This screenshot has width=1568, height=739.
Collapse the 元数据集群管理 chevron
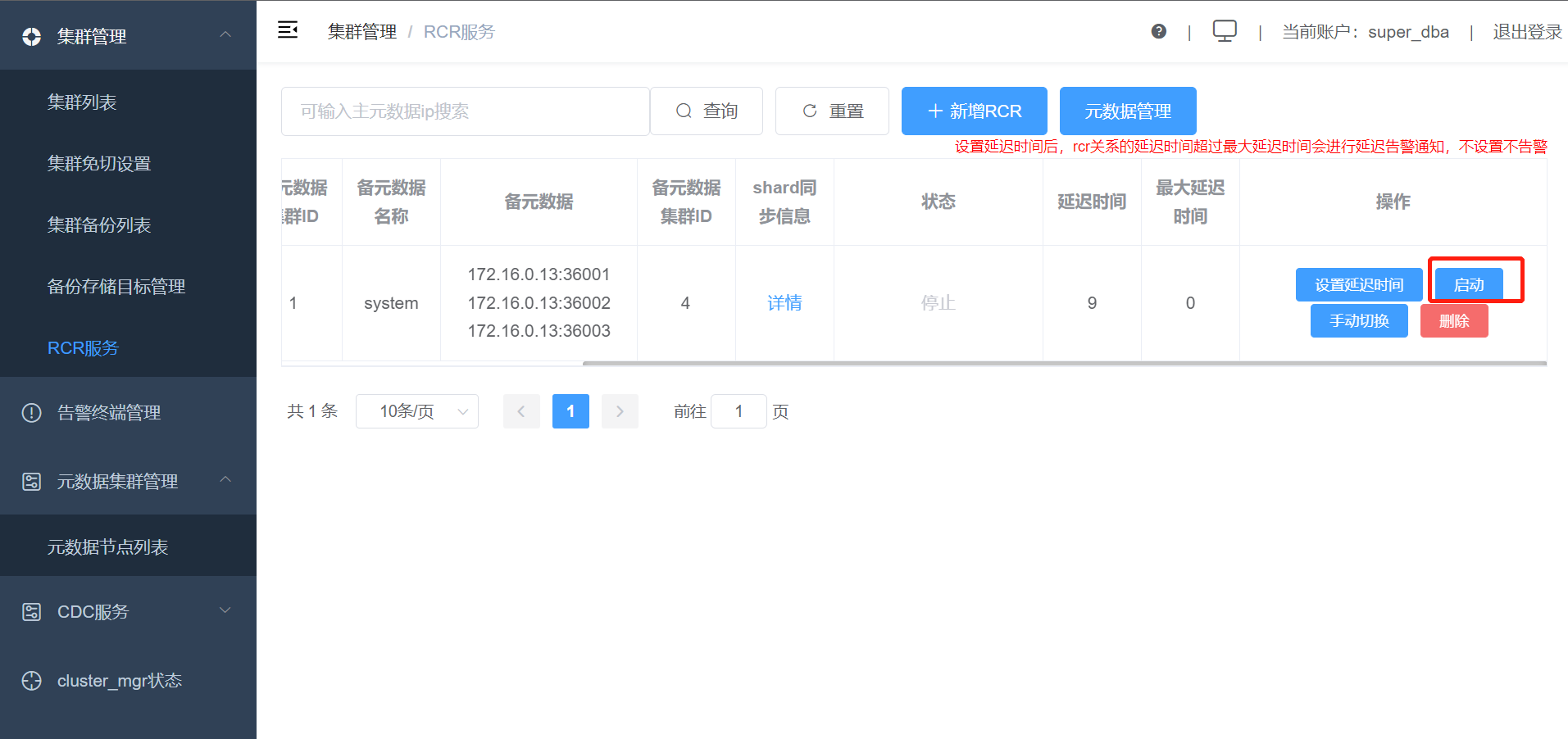click(x=225, y=479)
